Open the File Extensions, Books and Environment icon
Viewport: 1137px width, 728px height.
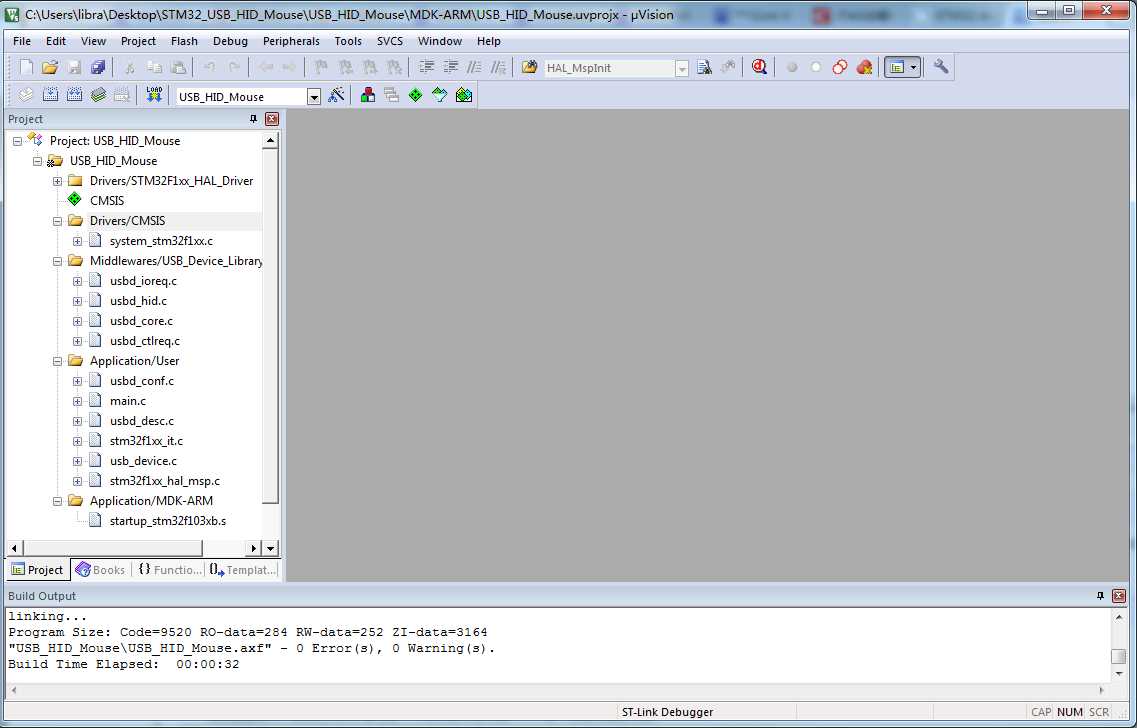[x=368, y=95]
